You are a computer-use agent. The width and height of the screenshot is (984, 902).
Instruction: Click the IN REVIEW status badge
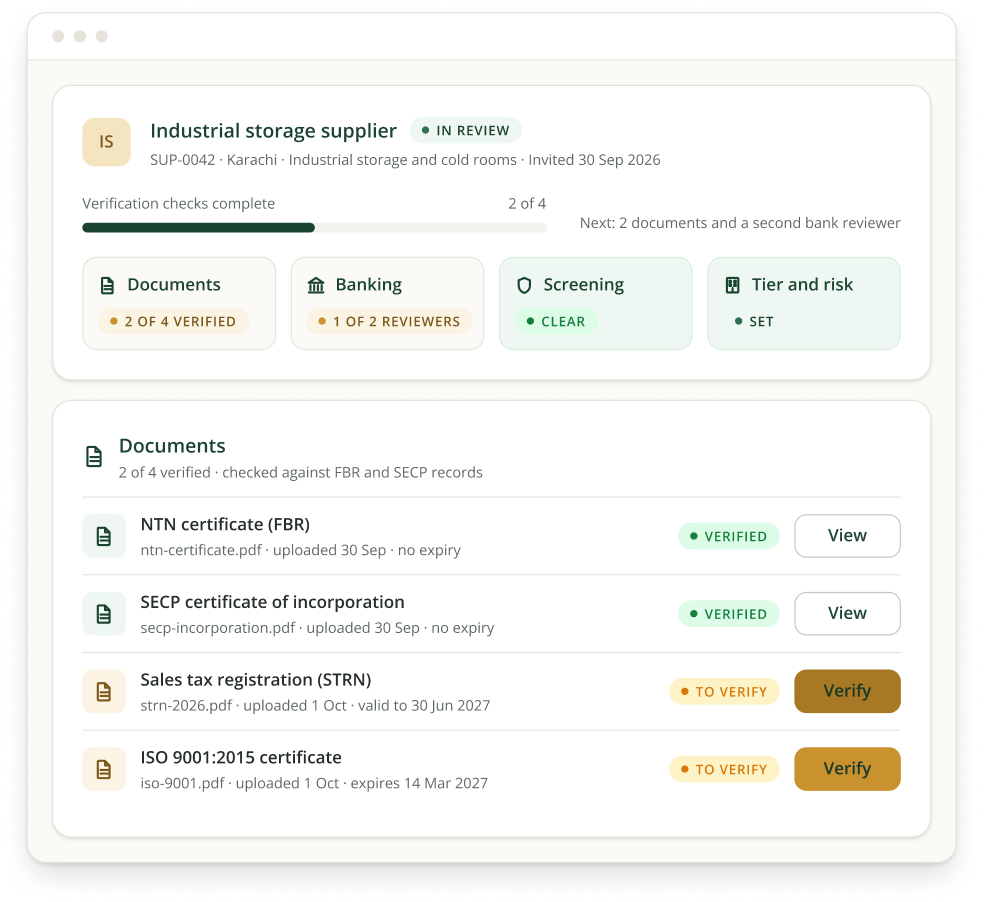click(x=466, y=131)
